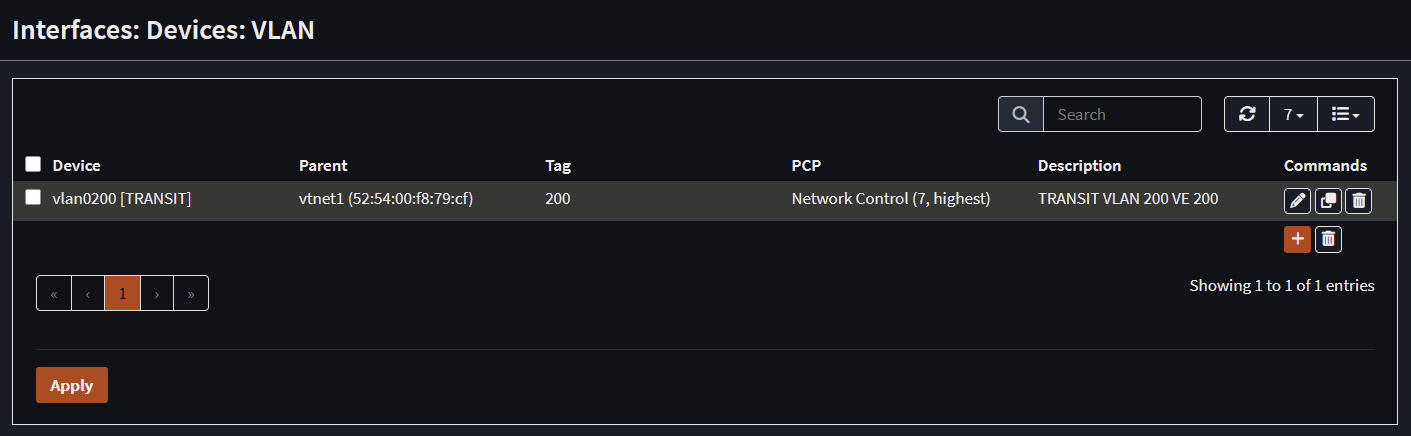Click the search magnifier icon
The height and width of the screenshot is (436, 1411).
click(1021, 114)
